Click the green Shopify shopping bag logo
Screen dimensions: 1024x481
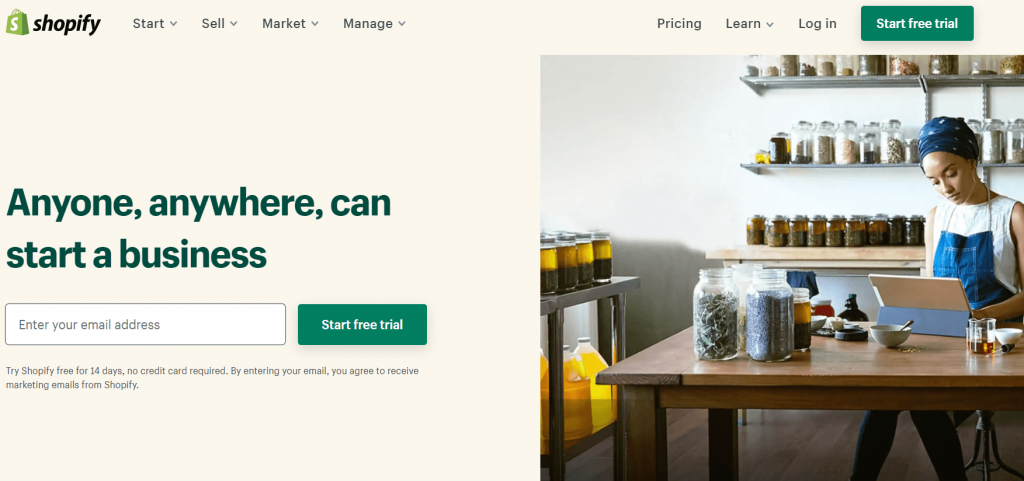17,23
